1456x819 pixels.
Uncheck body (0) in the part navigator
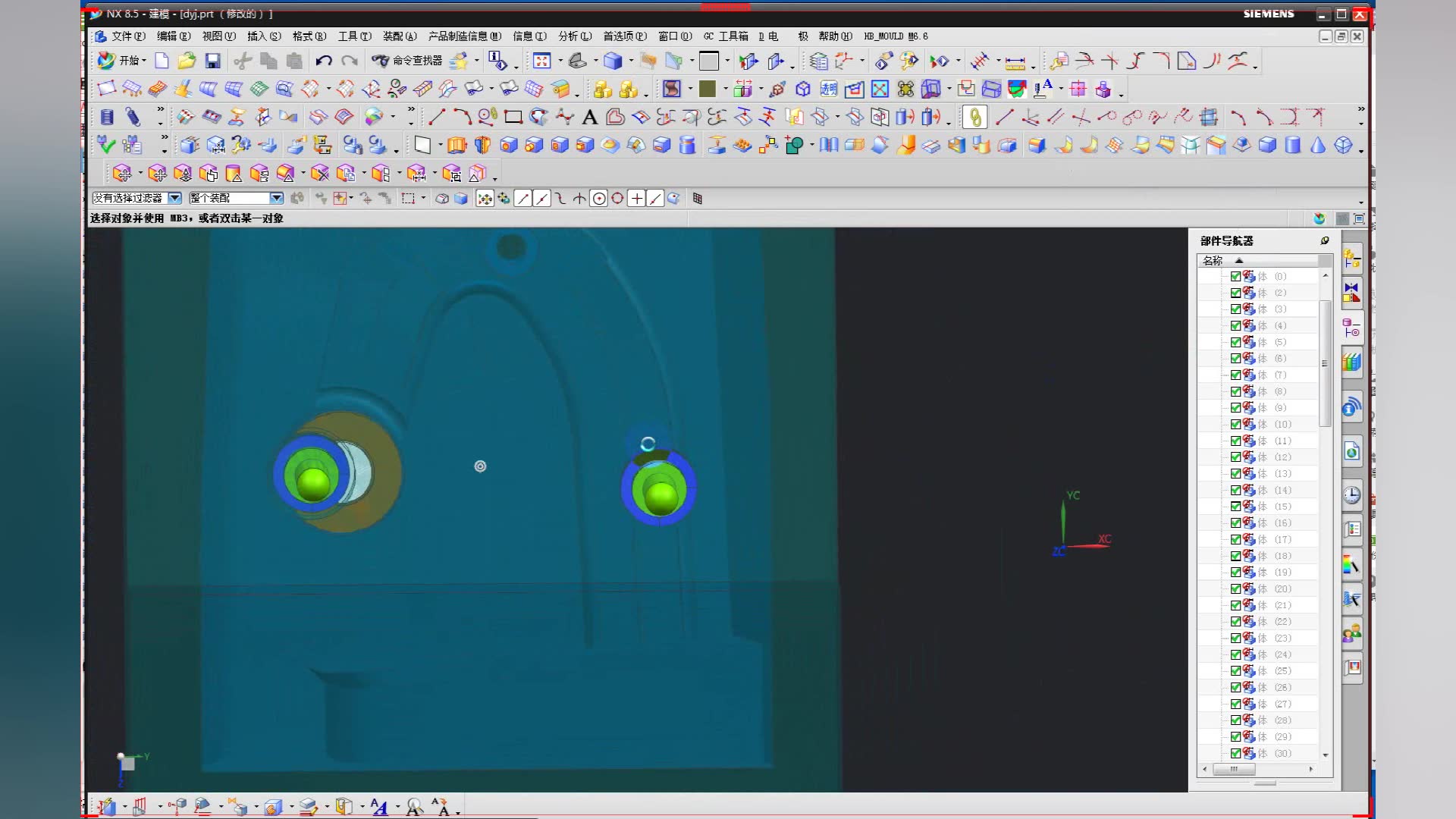[x=1235, y=277]
